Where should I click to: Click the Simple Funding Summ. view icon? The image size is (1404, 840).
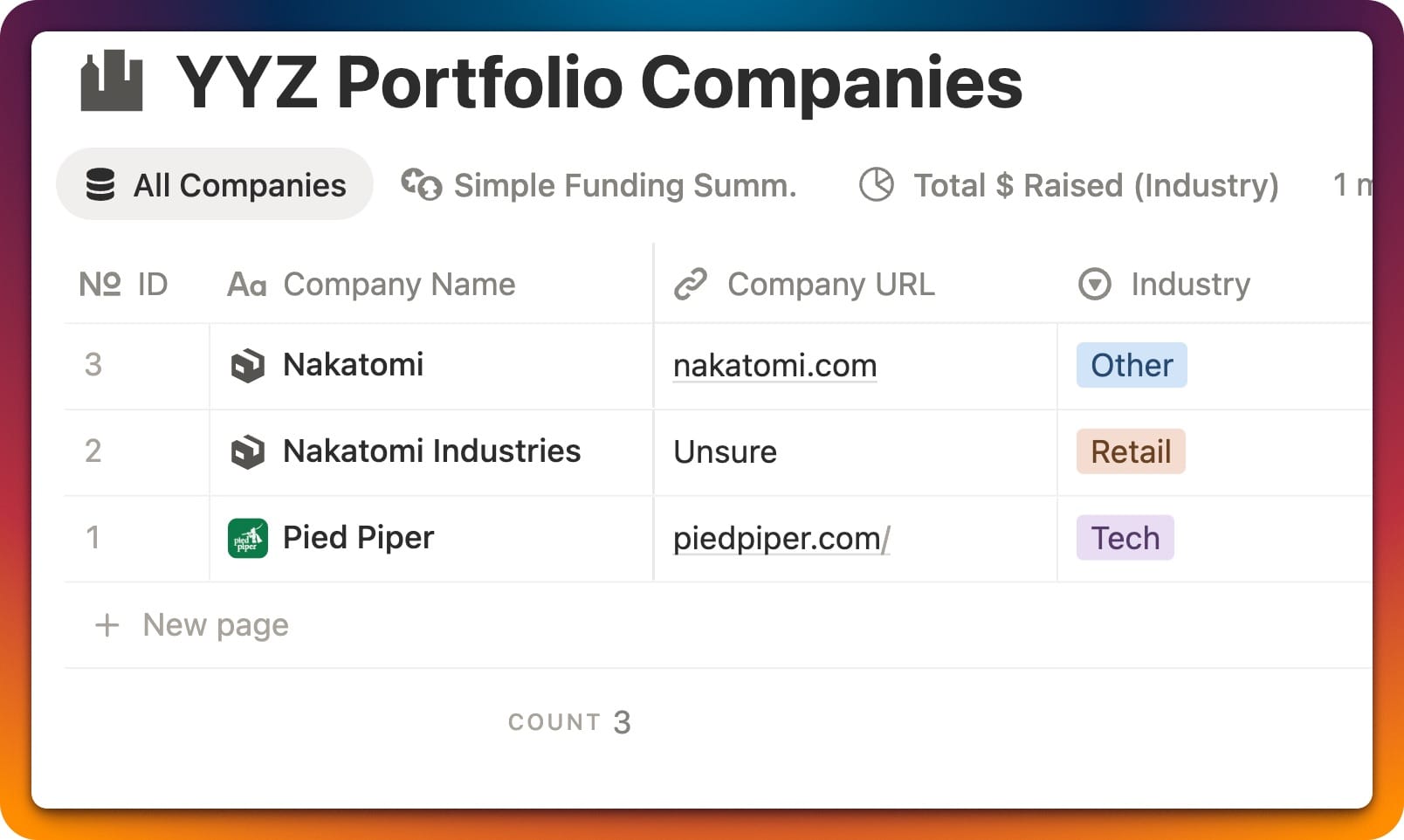coord(421,184)
